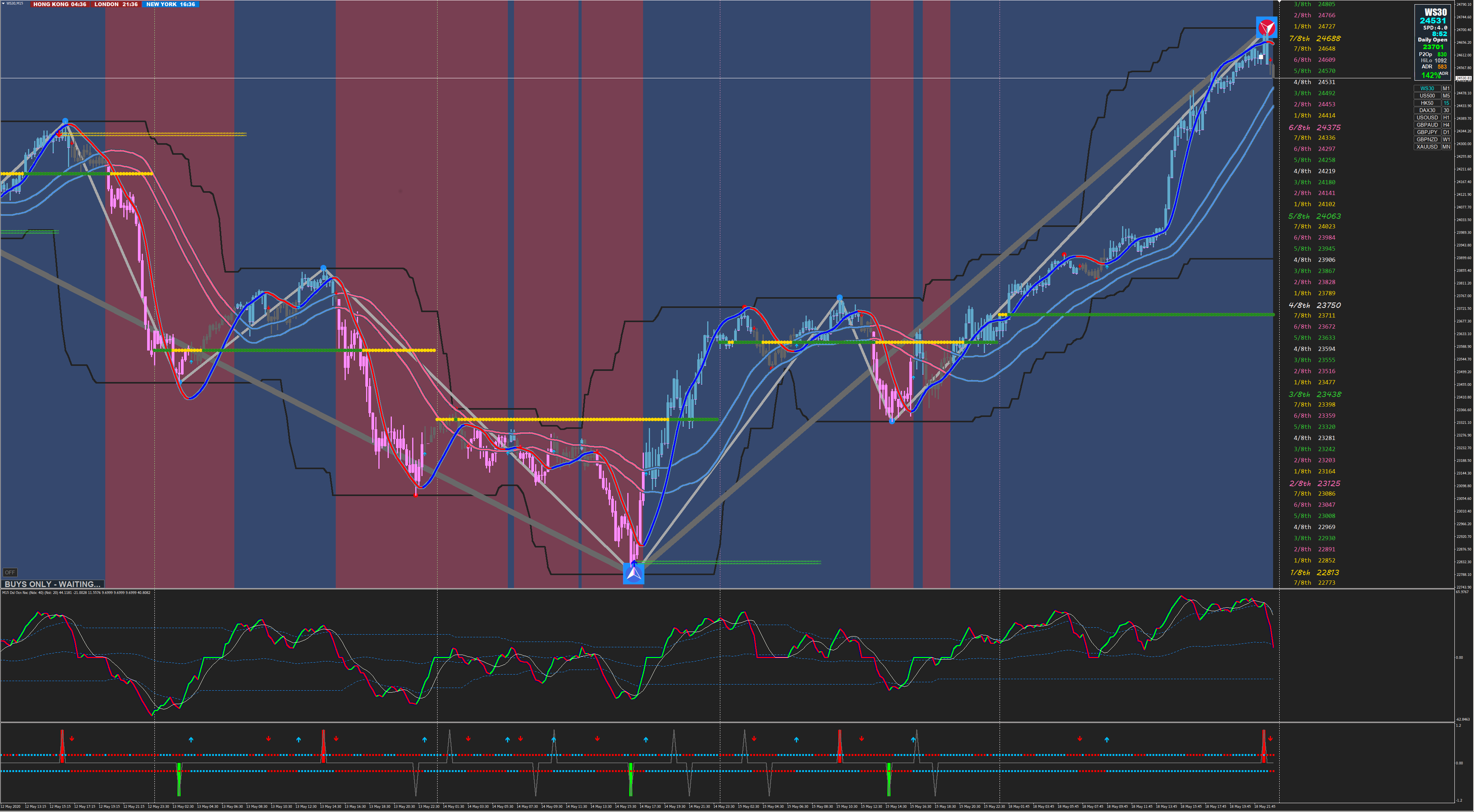Click the 7/8th 24688 Murrey level label

(1314, 38)
